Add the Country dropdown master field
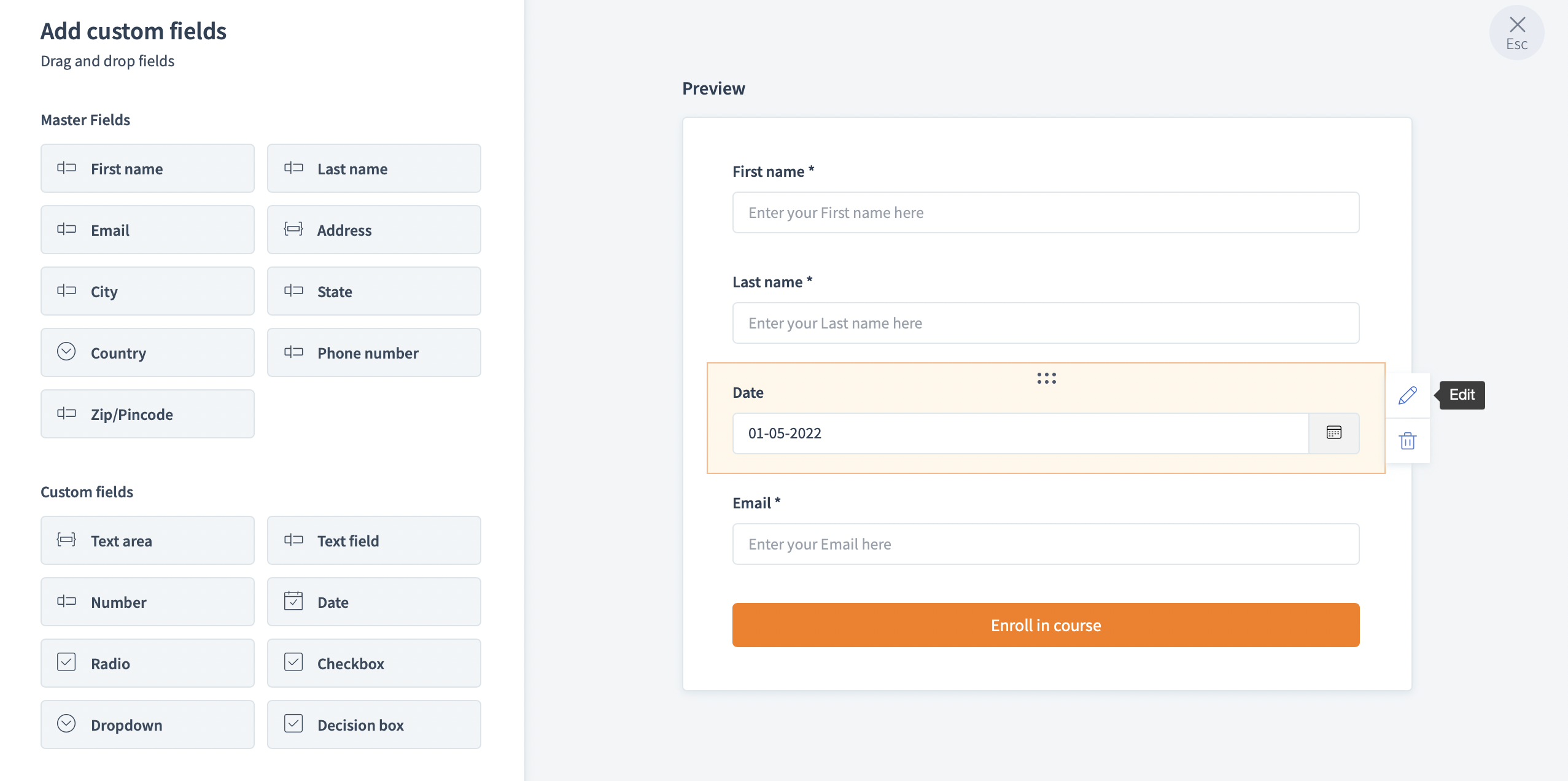1568x781 pixels. click(x=147, y=352)
